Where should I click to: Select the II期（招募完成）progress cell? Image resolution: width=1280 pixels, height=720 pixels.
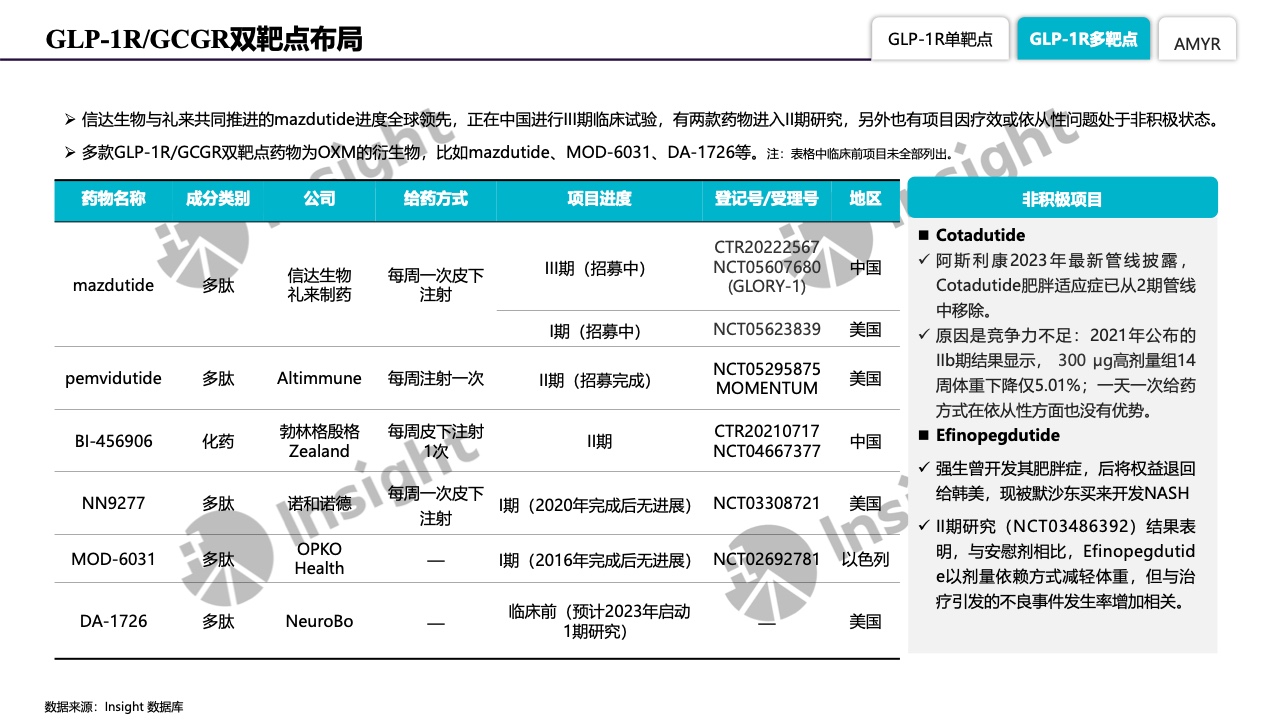pos(599,379)
